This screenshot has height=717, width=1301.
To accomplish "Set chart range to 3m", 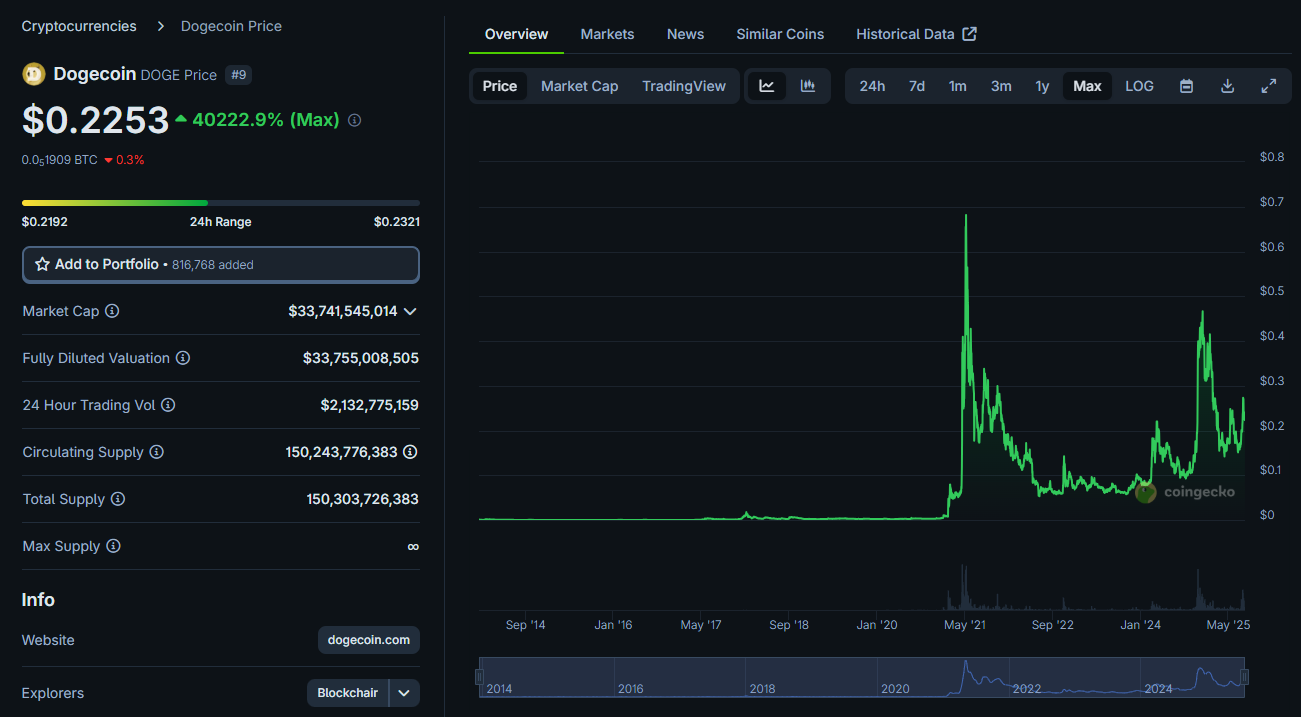I will (1001, 86).
